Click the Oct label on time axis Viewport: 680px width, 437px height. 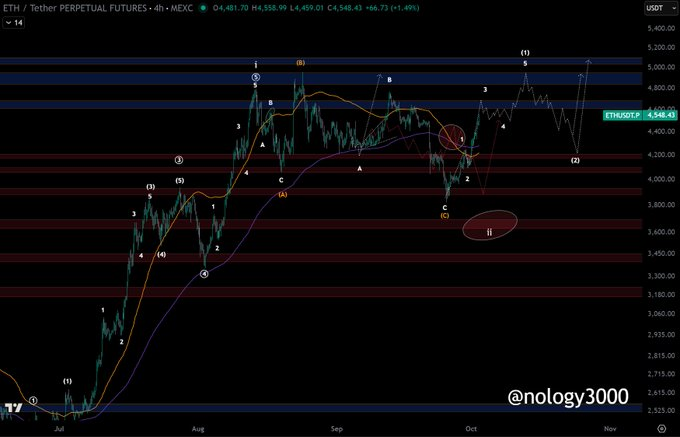[471, 429]
